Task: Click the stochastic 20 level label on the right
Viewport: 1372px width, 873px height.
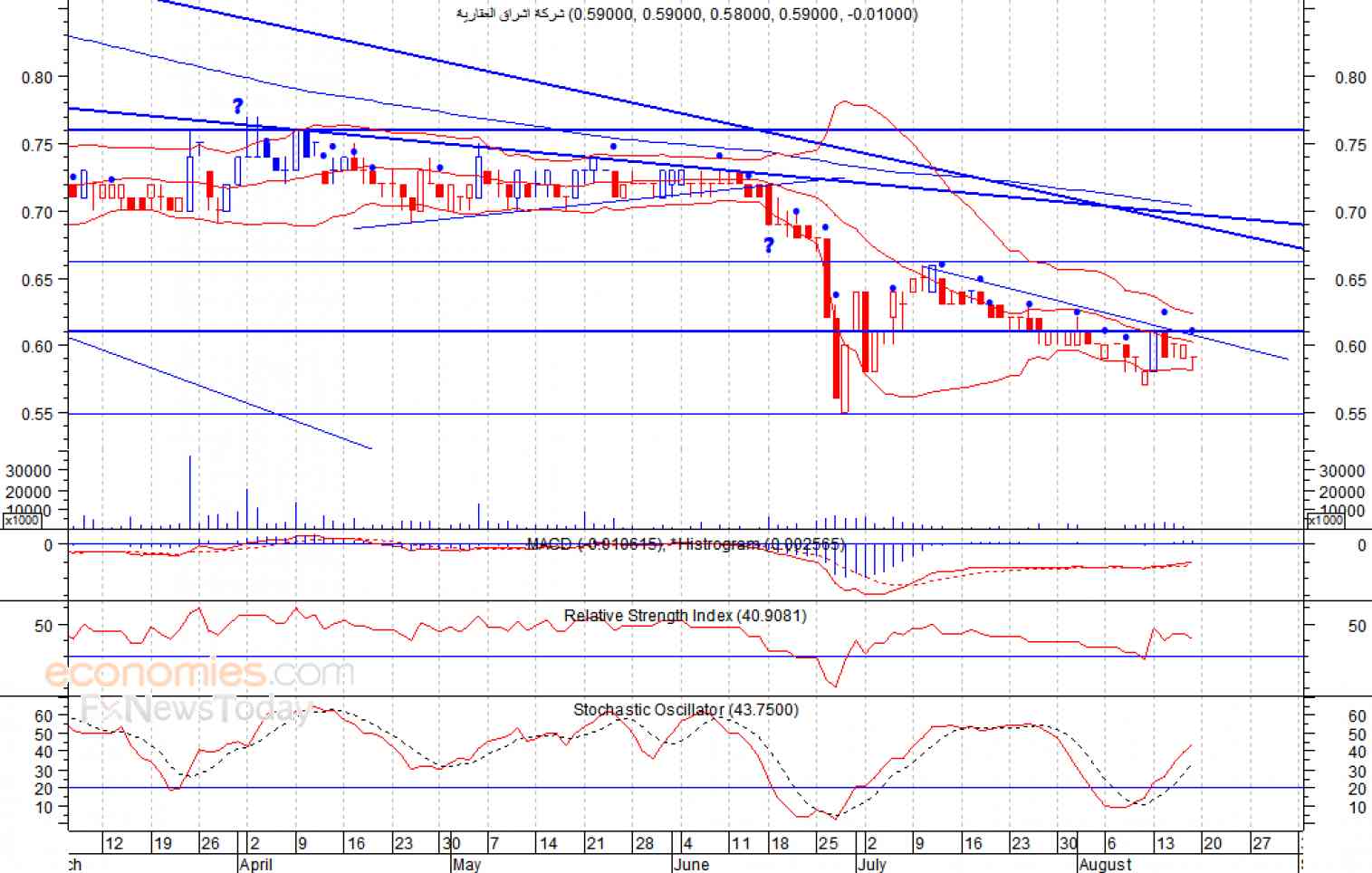Action: [x=1357, y=790]
